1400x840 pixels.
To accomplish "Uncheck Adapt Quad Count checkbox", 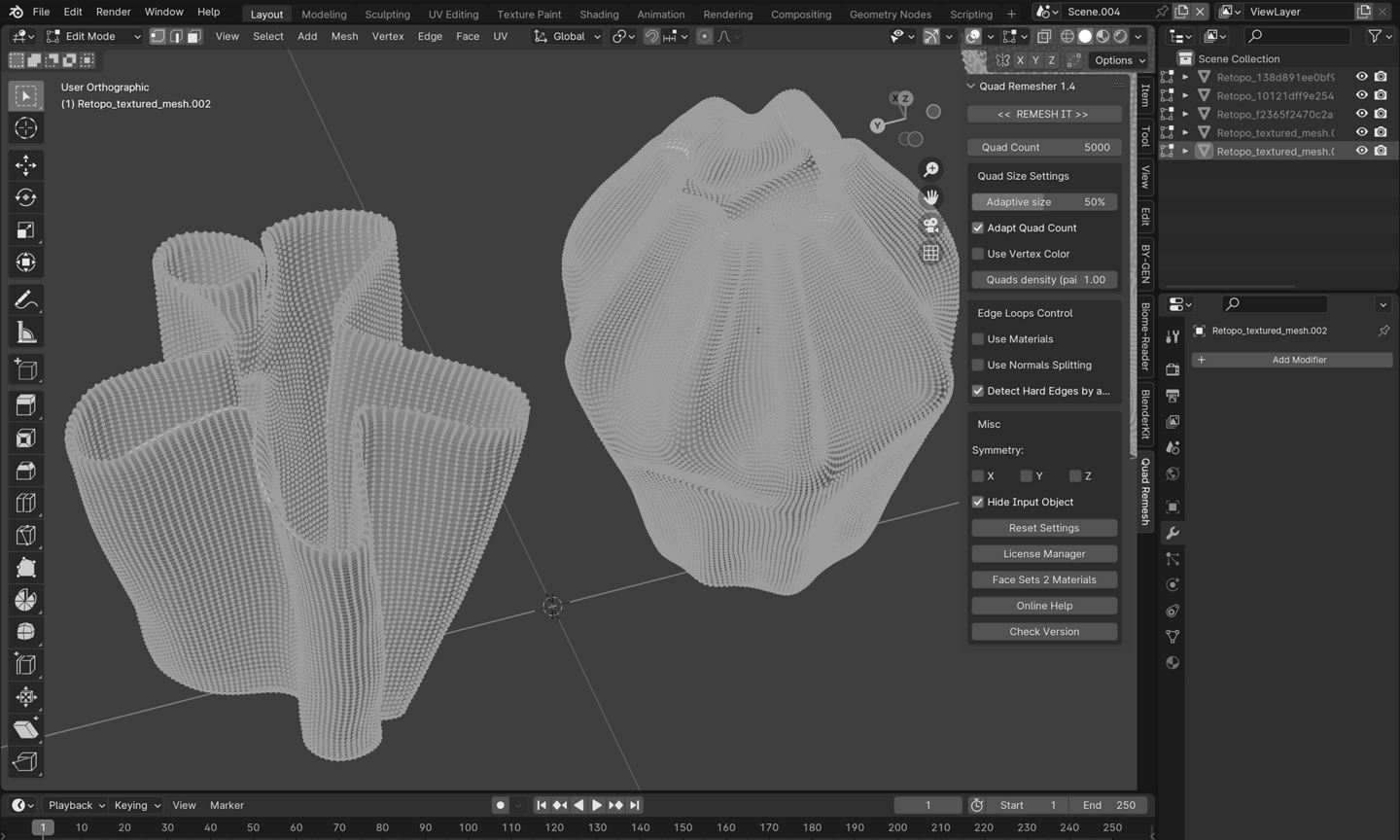I will 978,227.
